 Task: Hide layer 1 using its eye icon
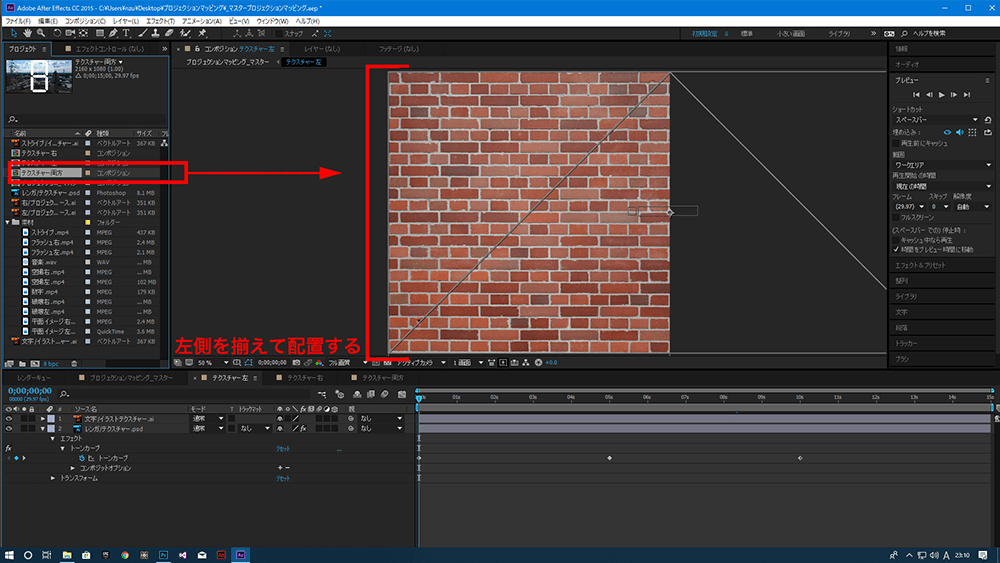click(9, 418)
